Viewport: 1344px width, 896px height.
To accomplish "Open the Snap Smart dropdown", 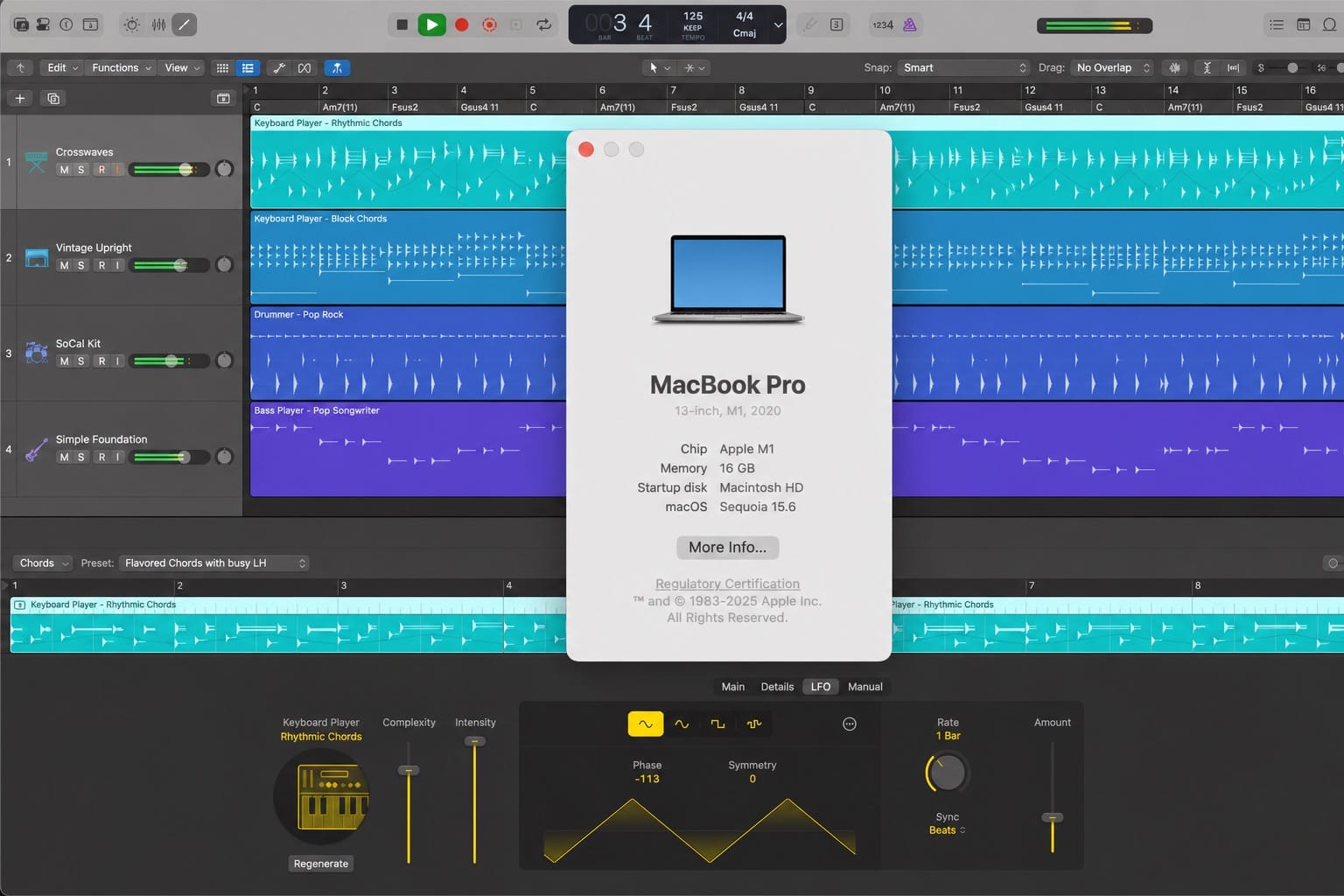I will click(964, 67).
